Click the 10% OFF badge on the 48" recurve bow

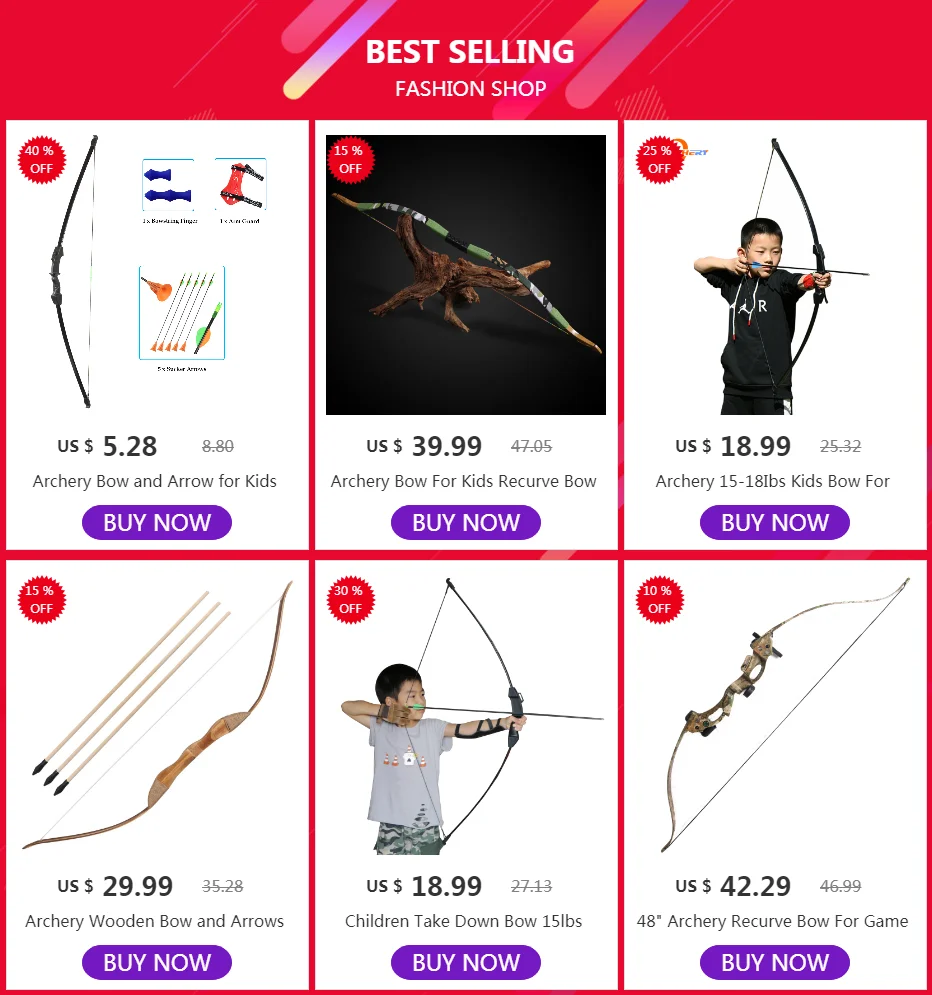coord(660,600)
